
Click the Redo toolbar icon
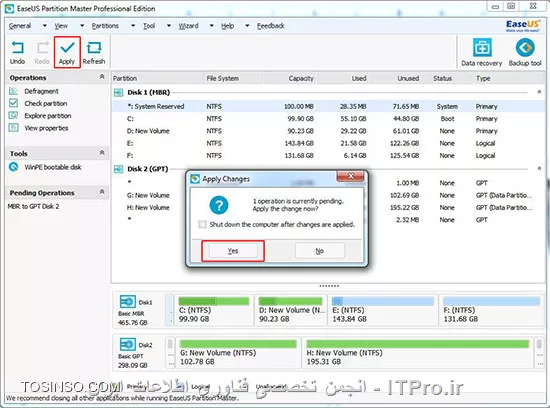pos(43,47)
